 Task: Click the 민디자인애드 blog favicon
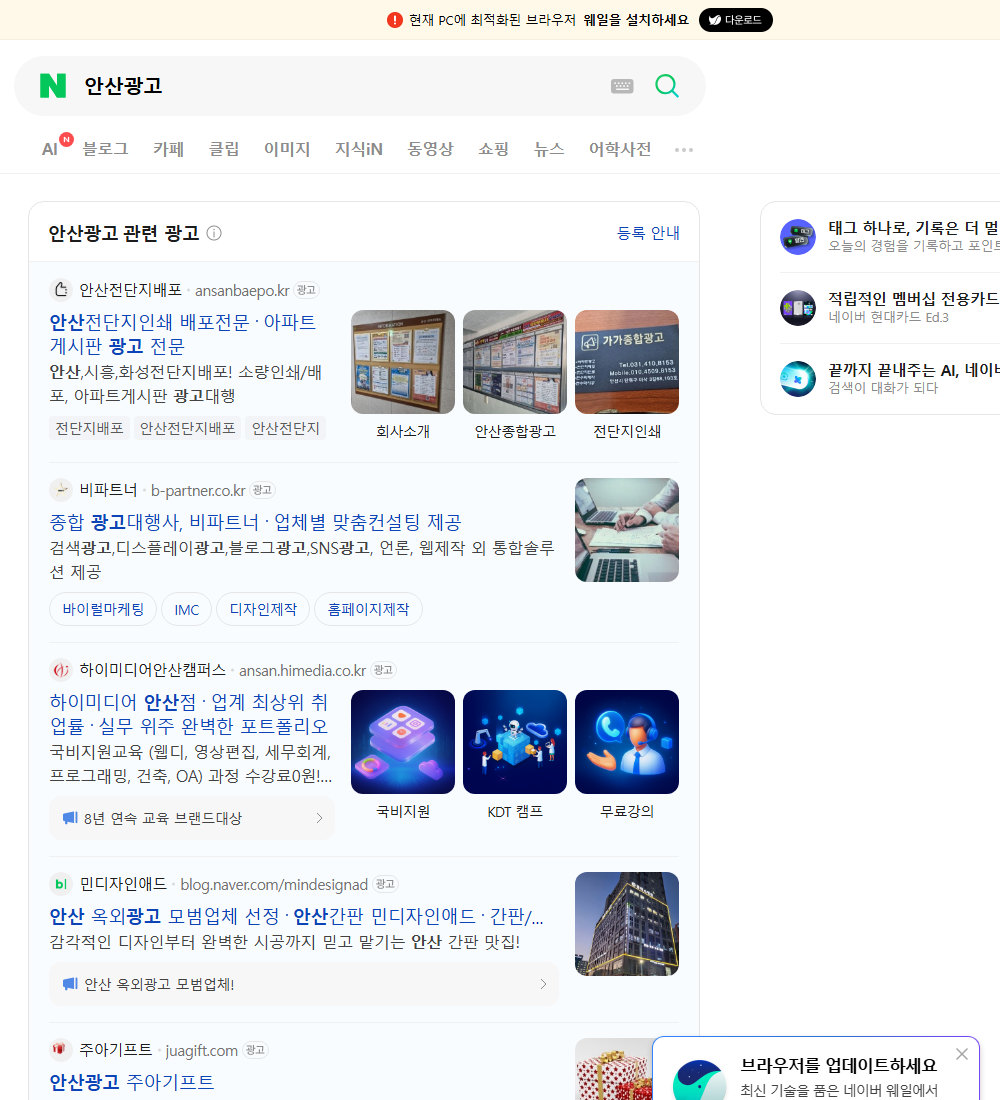(x=61, y=884)
